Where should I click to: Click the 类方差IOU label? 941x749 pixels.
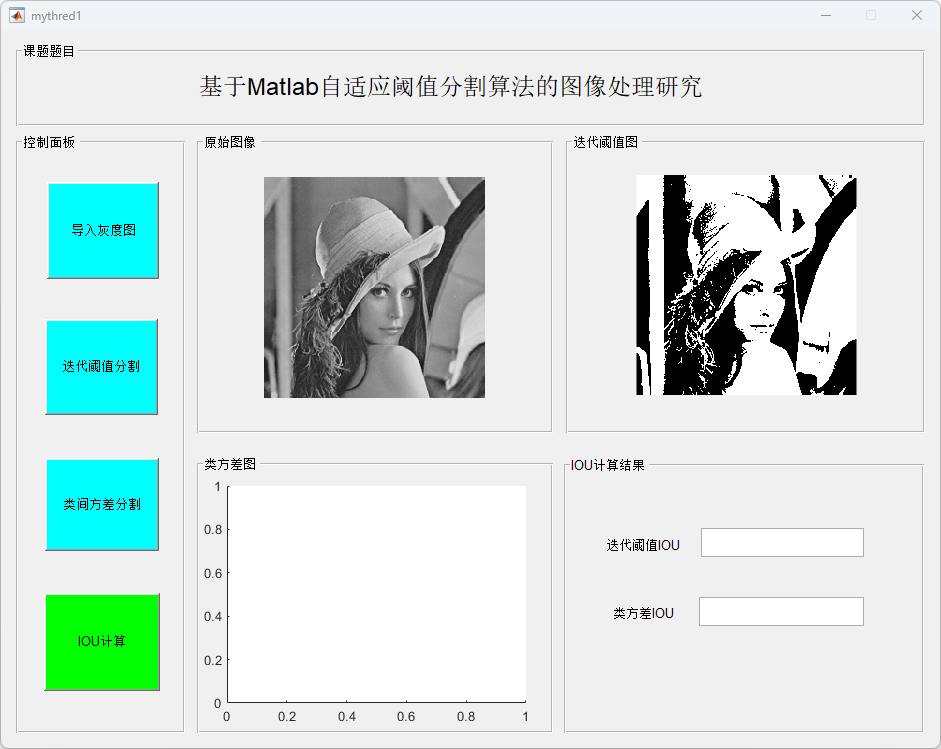click(x=643, y=613)
